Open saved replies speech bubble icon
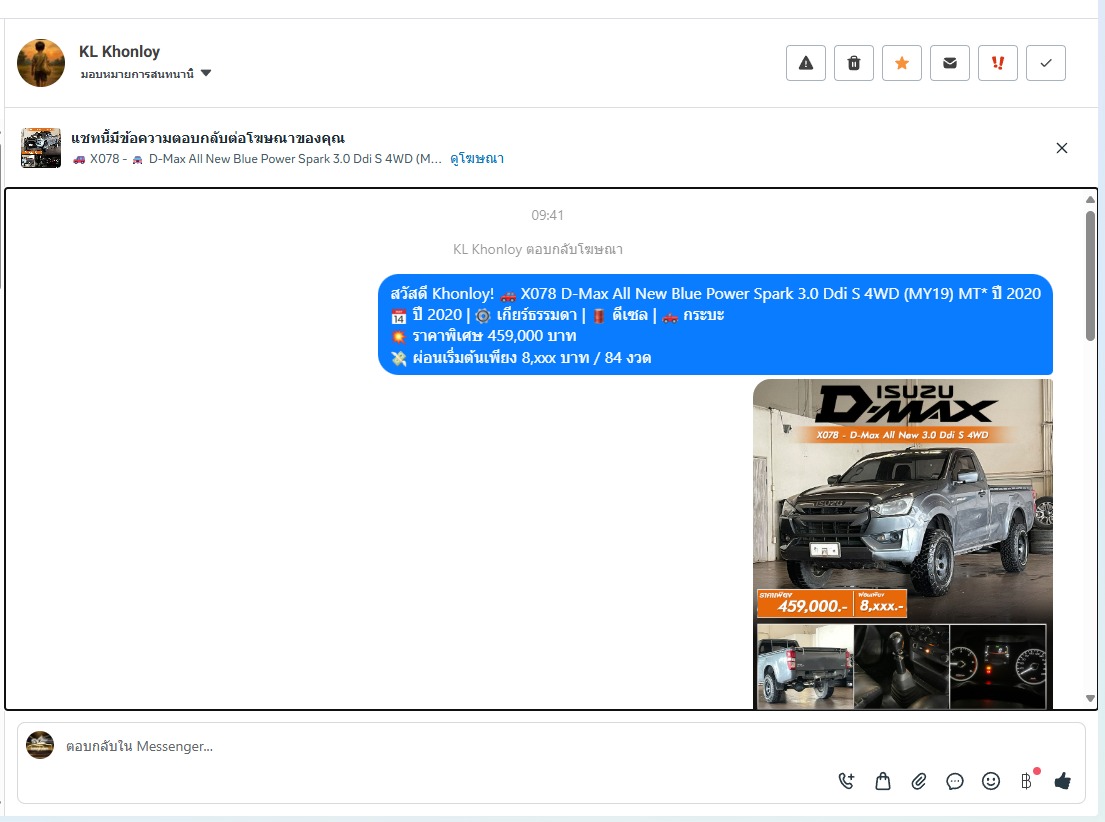 click(955, 781)
